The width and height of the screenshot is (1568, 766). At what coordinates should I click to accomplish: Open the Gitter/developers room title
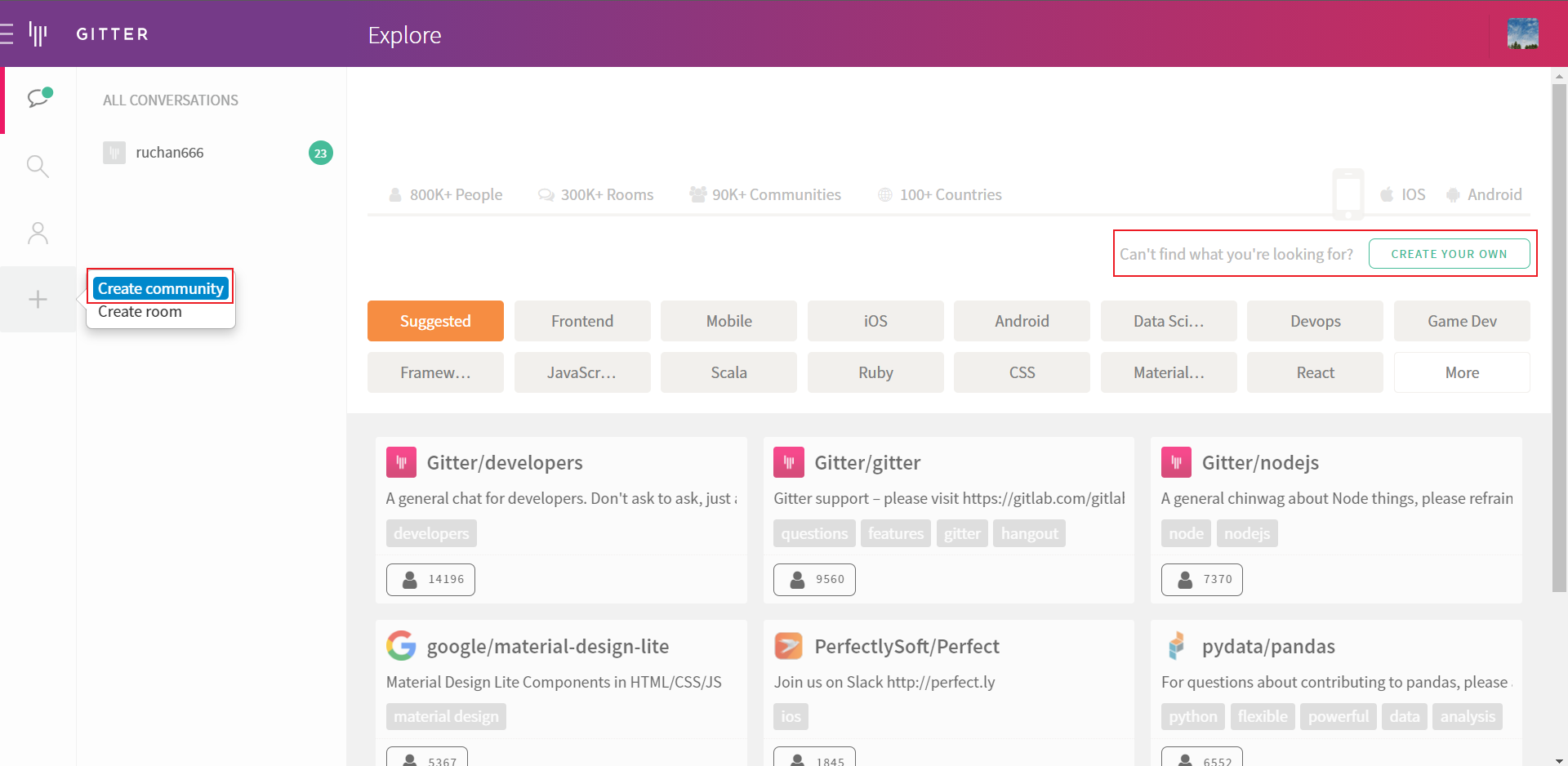(505, 462)
